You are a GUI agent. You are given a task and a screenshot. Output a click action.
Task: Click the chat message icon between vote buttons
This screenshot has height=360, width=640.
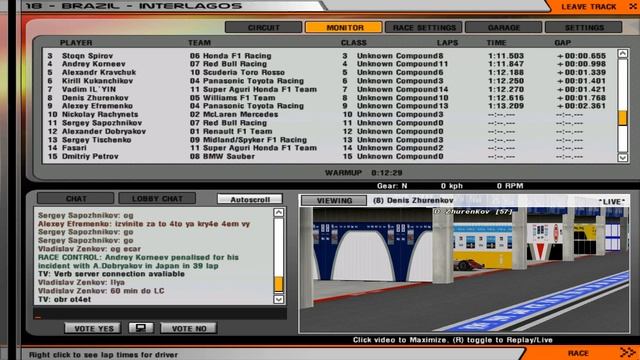[141, 328]
